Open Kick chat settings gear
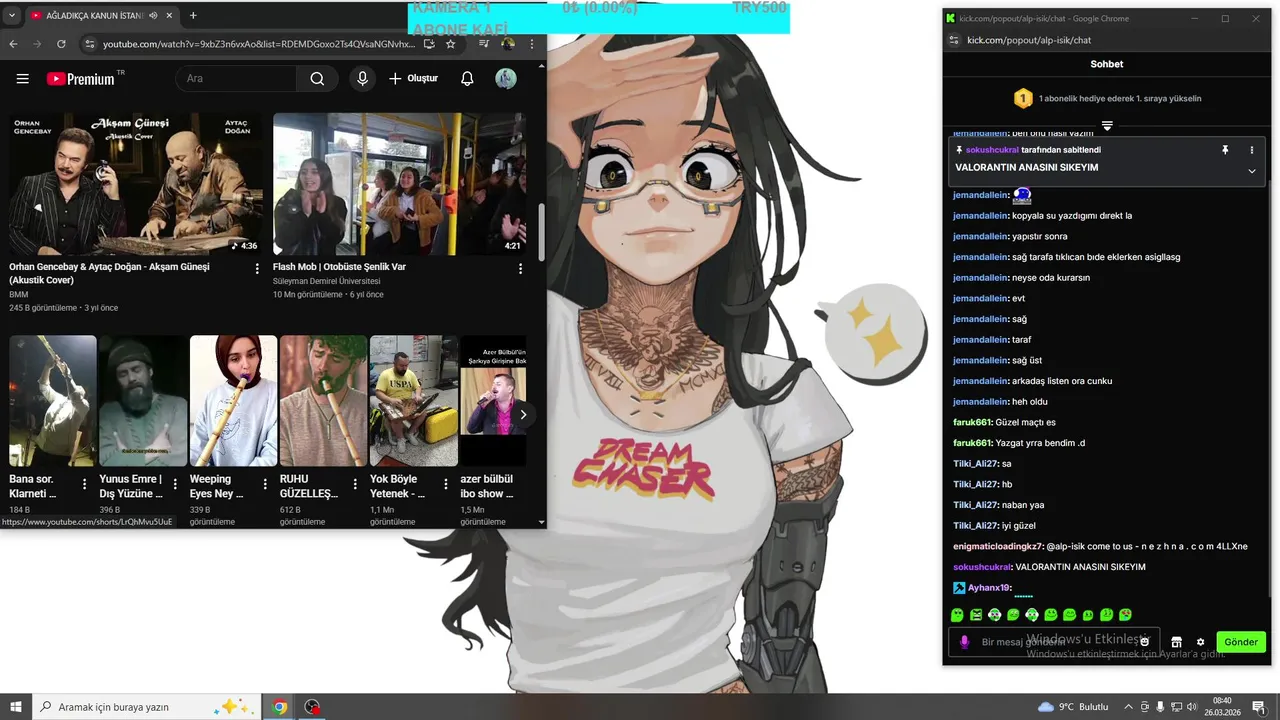1280x720 pixels. pos(1201,642)
